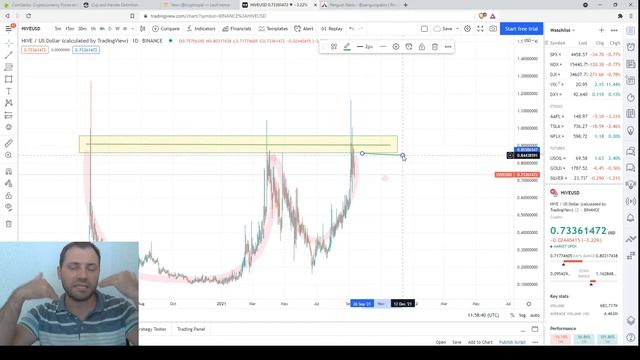Open chart settings gear in top toolbar
The image size is (640, 360).
pos(467,29)
